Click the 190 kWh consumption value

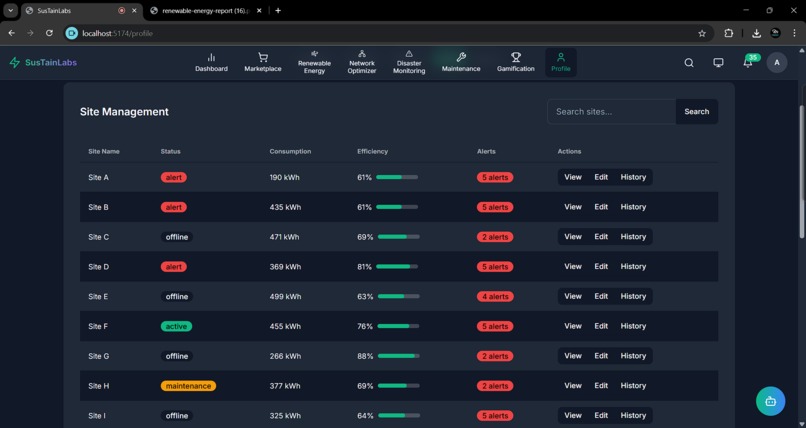(284, 177)
